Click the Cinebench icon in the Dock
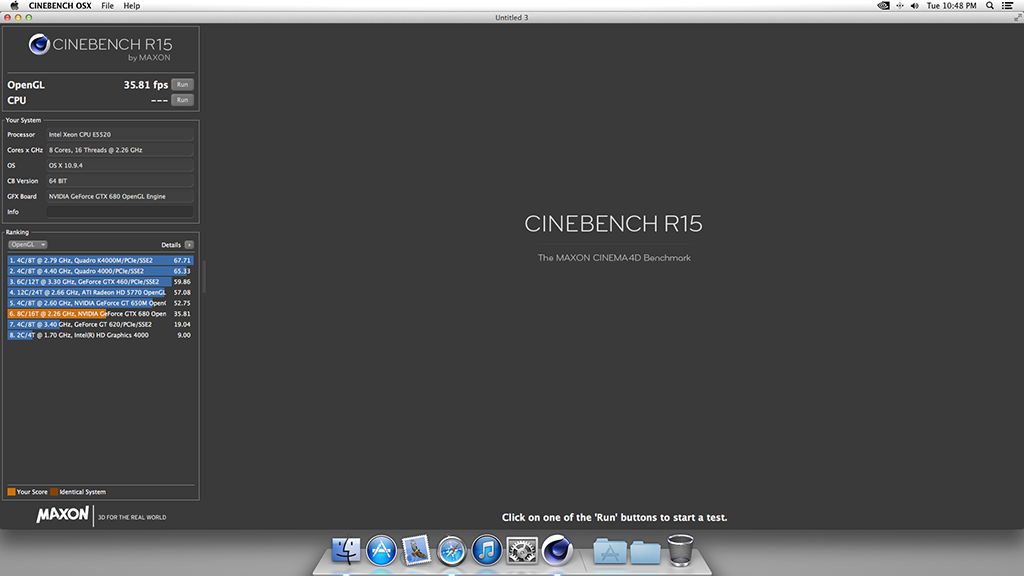Screen dimensions: 1024x576 point(557,549)
